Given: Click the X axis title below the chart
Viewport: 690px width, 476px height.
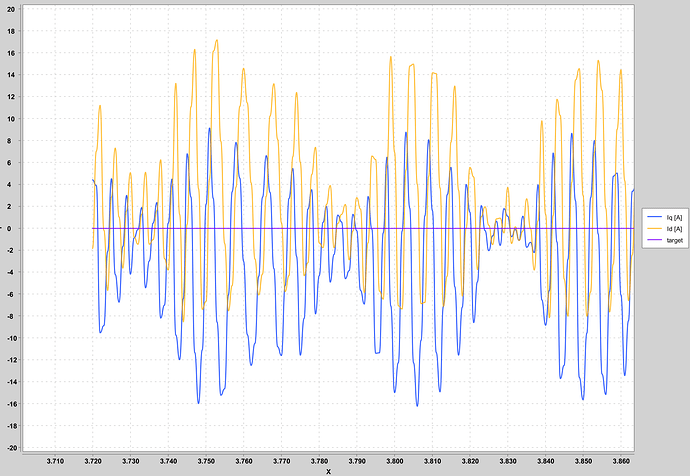Looking at the screenshot, I should click(x=328, y=472).
